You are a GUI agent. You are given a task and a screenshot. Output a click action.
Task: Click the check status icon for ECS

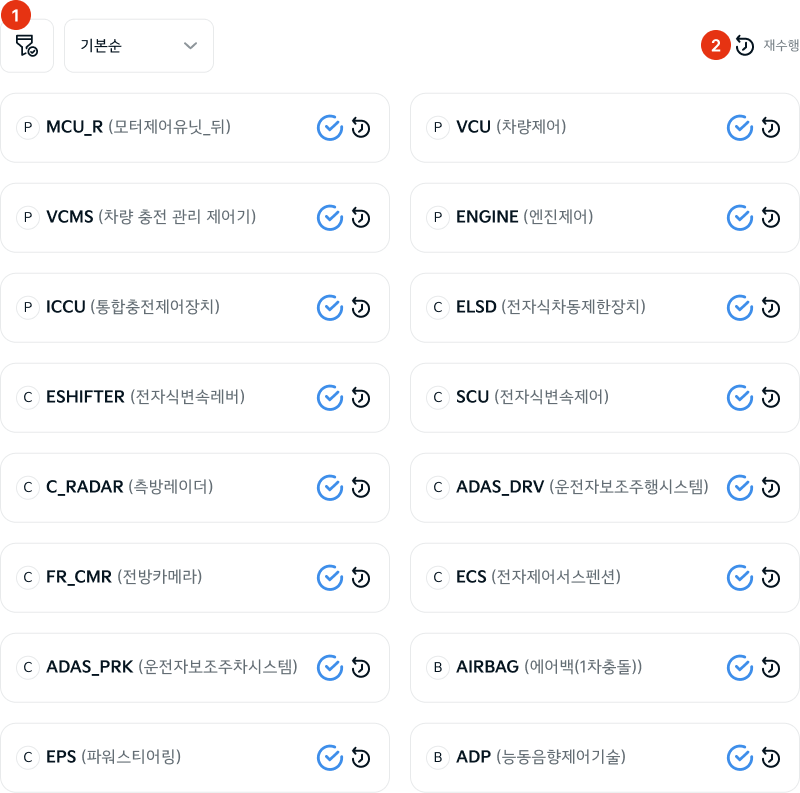740,578
